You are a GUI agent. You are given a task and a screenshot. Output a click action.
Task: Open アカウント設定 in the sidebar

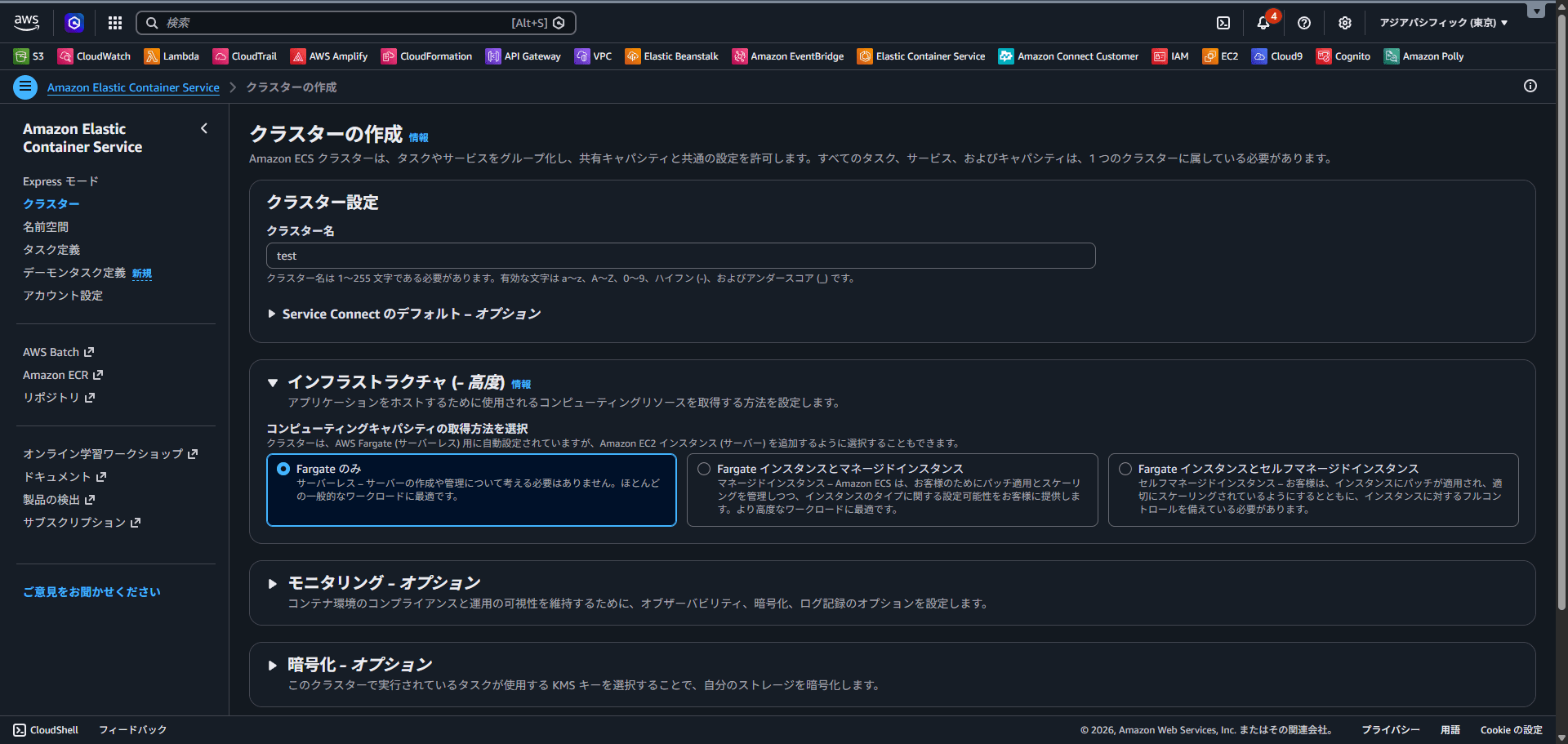(63, 296)
